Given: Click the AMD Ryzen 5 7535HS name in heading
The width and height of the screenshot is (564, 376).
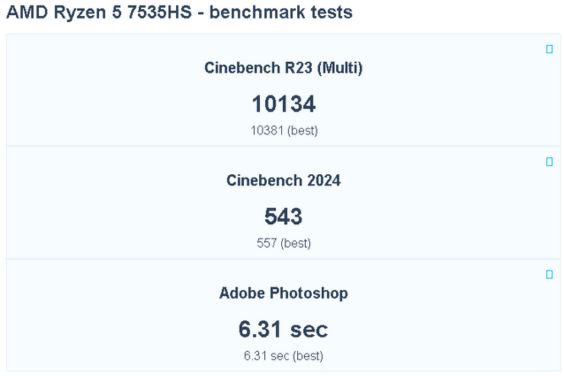Looking at the screenshot, I should 99,12.
